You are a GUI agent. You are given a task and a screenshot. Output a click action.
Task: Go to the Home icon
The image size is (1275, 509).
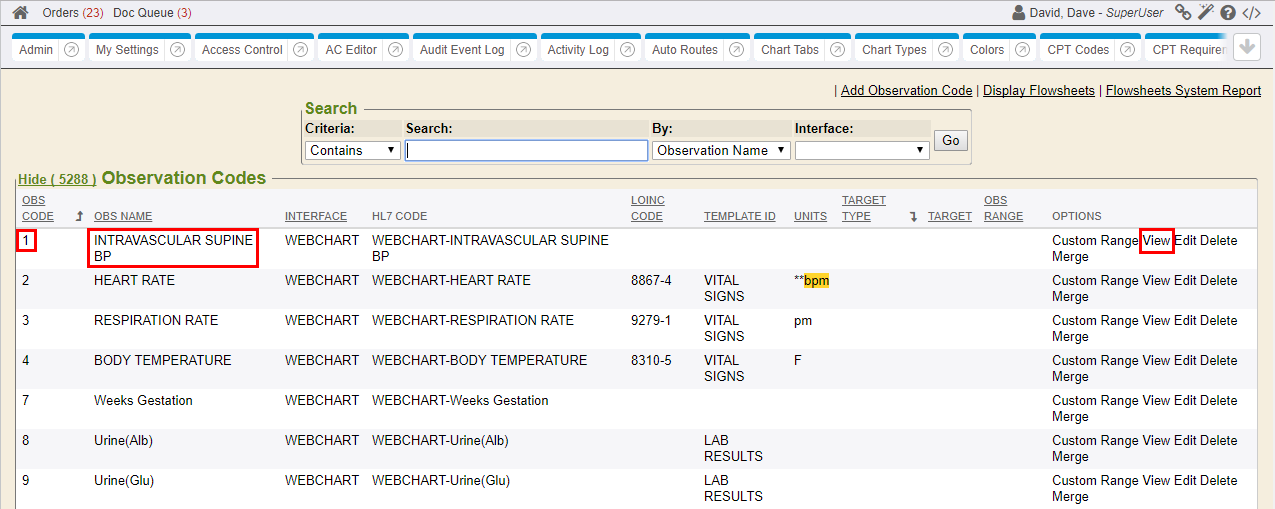(20, 13)
